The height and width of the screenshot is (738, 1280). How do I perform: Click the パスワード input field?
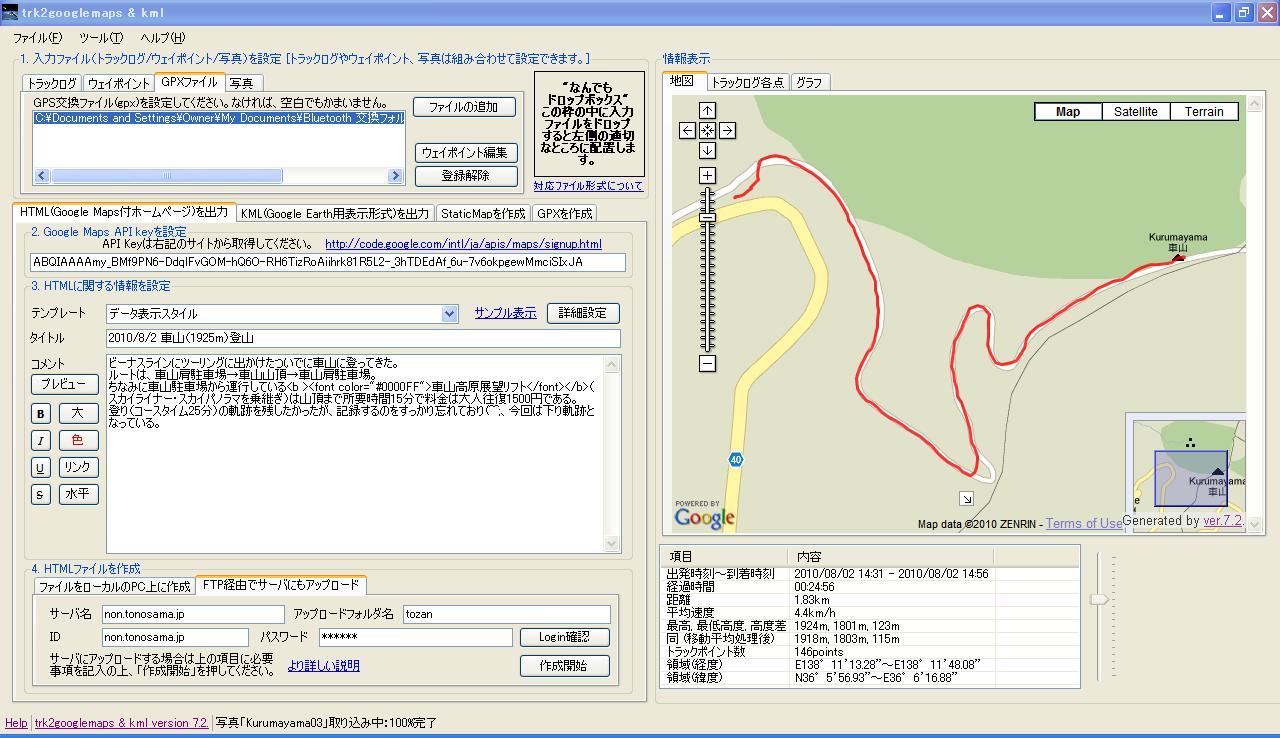point(415,637)
